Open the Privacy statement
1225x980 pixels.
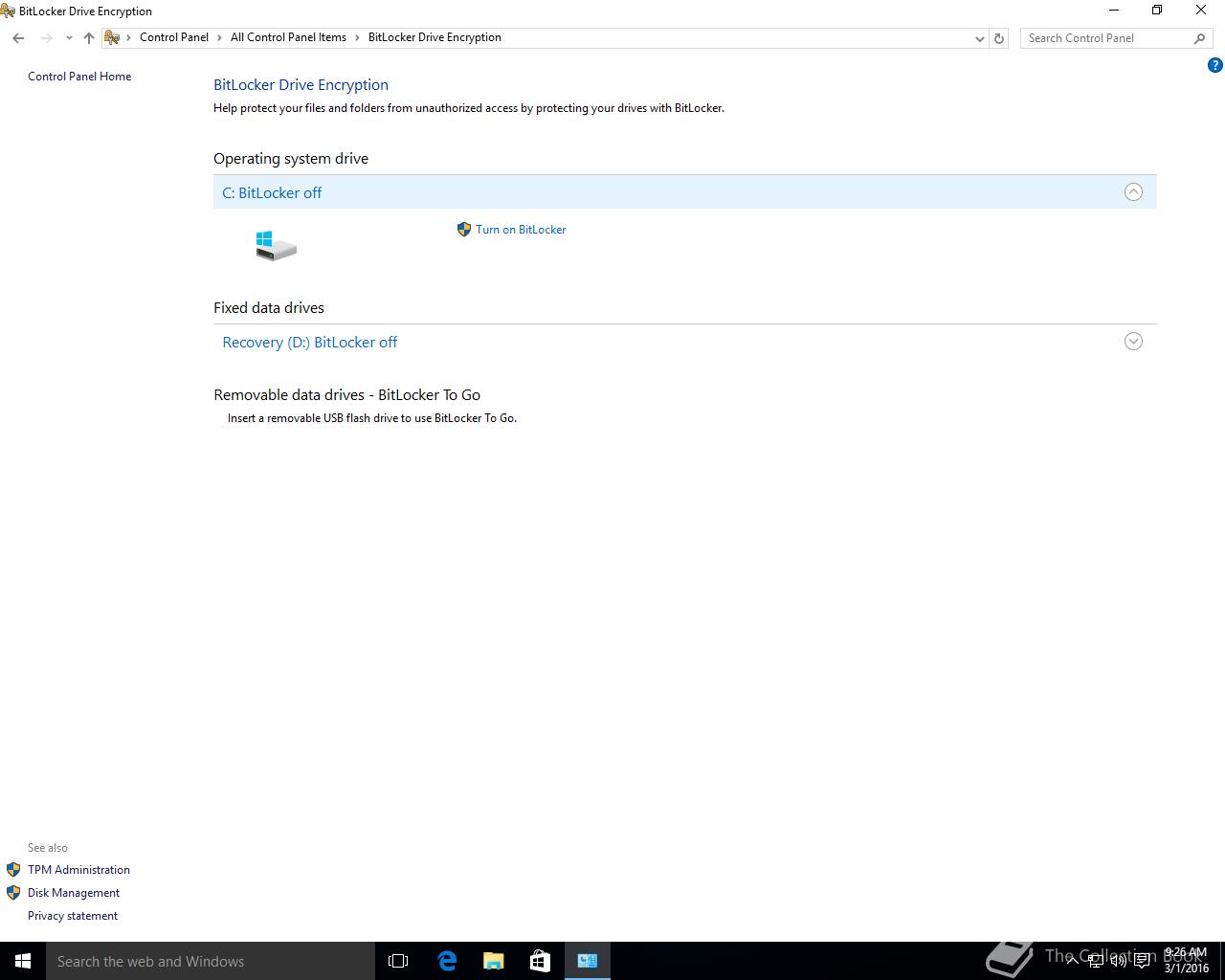73,916
